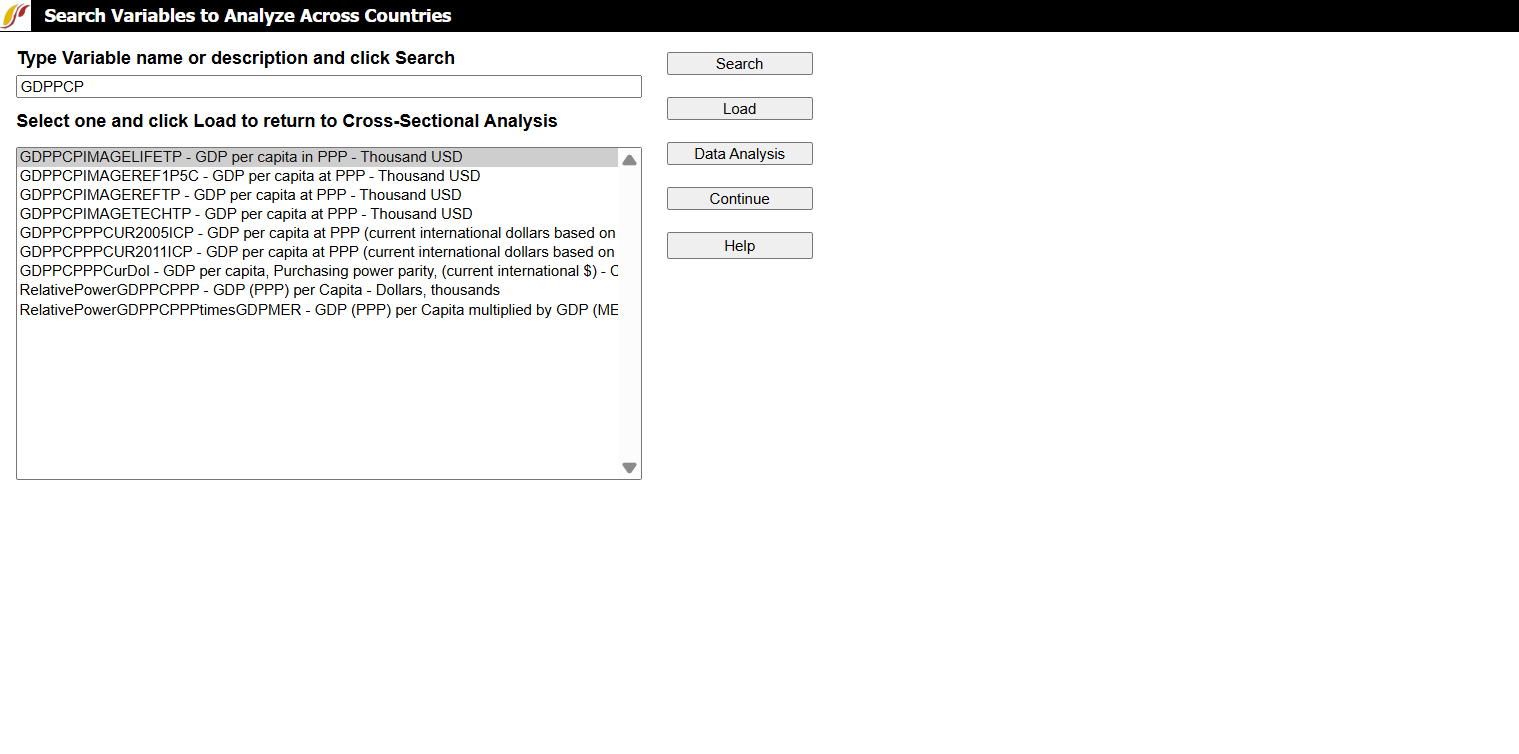Select GDPPCPPPCUR2005ICP in the results list
The image size is (1519, 754).
click(317, 233)
